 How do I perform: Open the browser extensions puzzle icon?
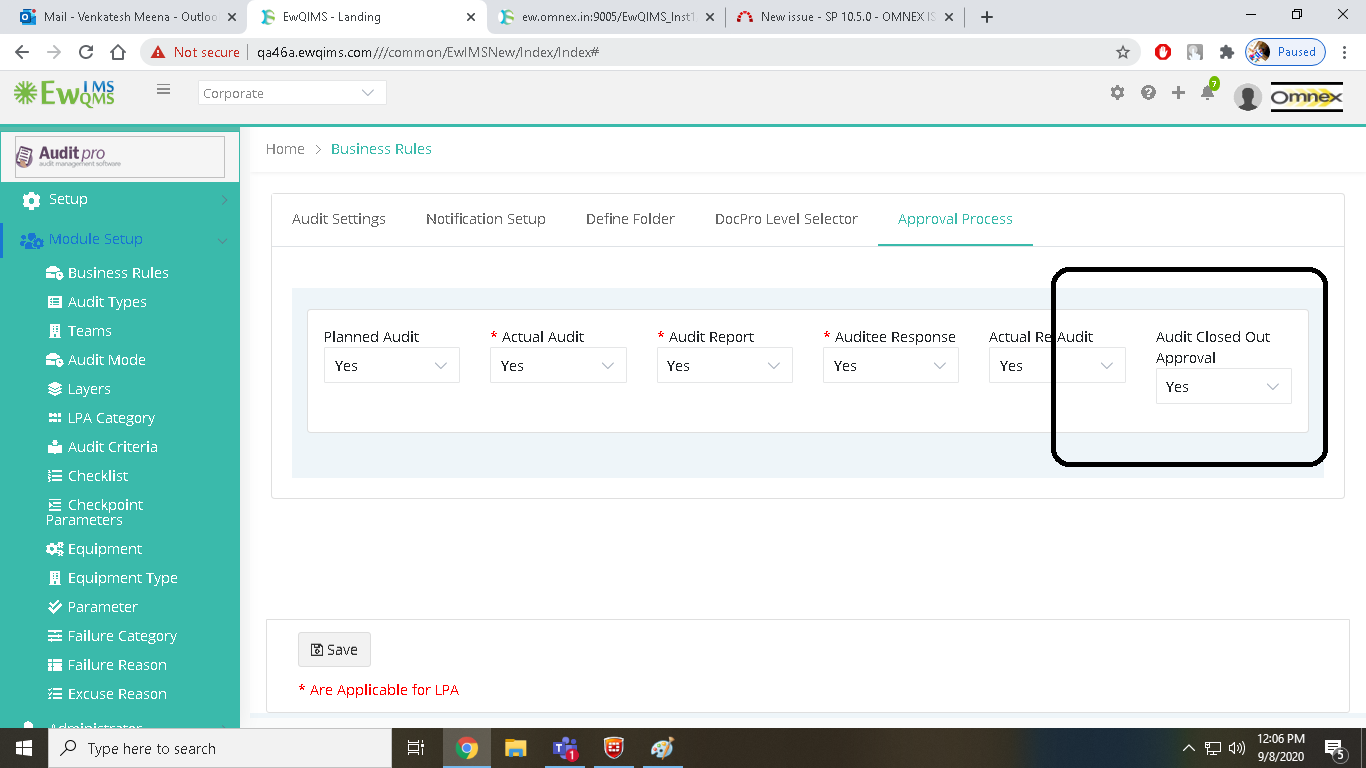pos(1226,52)
